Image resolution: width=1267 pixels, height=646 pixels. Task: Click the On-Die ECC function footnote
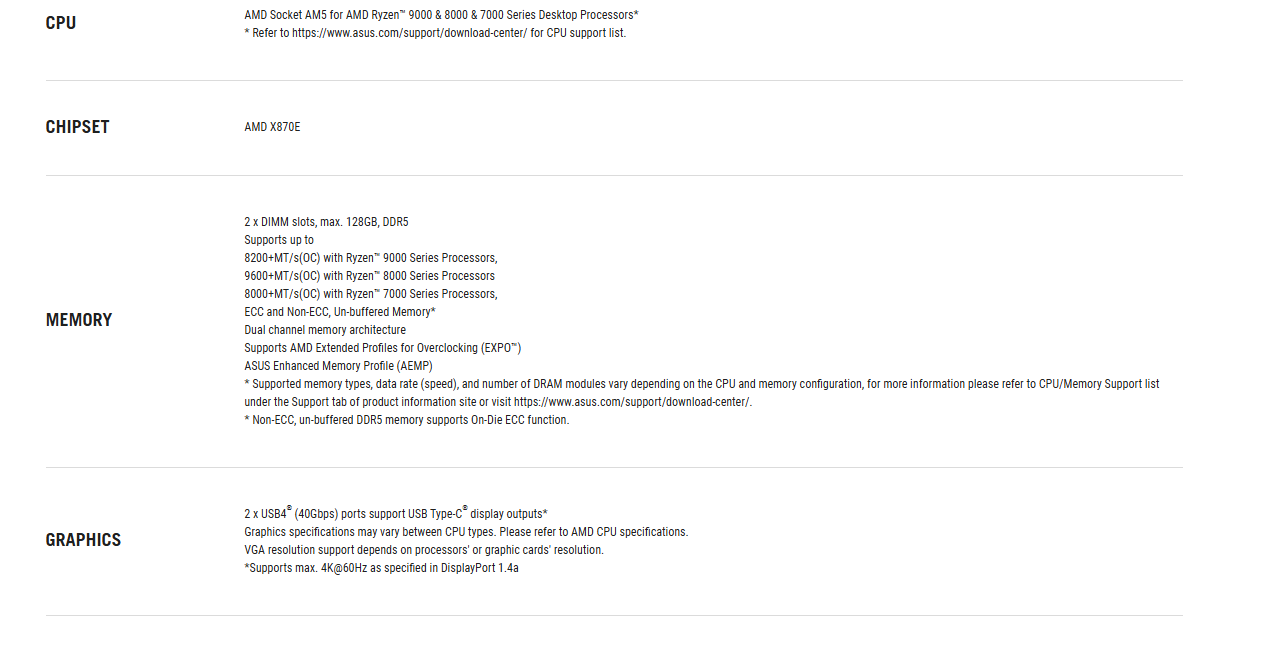point(406,420)
